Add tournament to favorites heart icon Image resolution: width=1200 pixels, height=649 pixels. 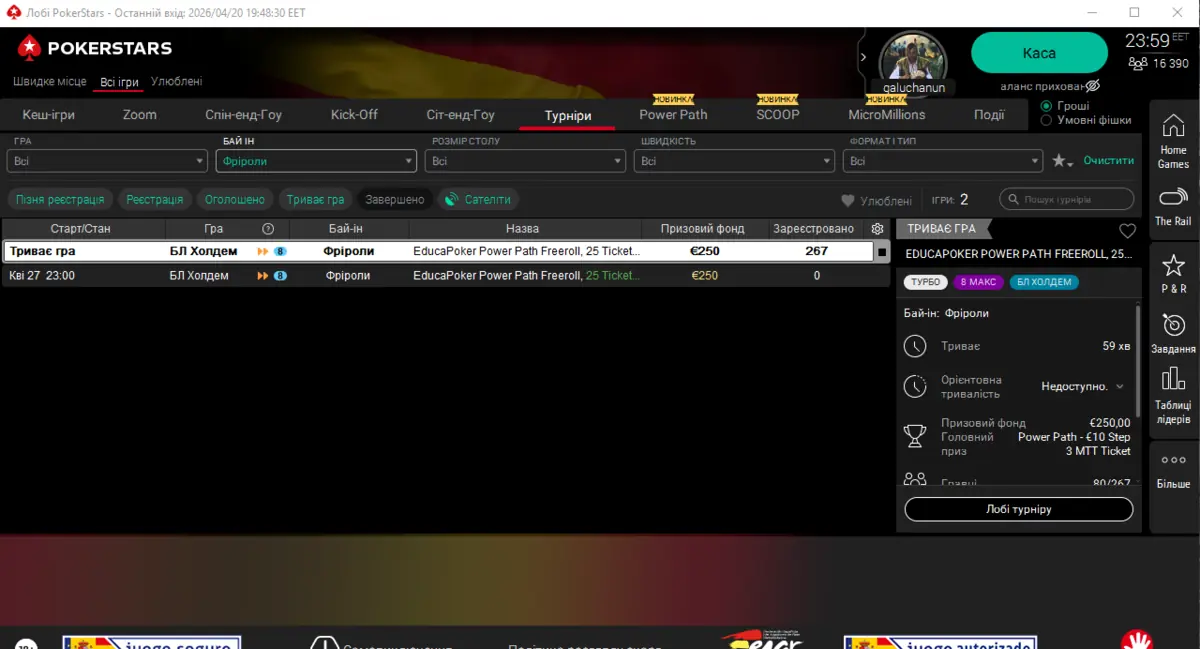tap(1127, 230)
